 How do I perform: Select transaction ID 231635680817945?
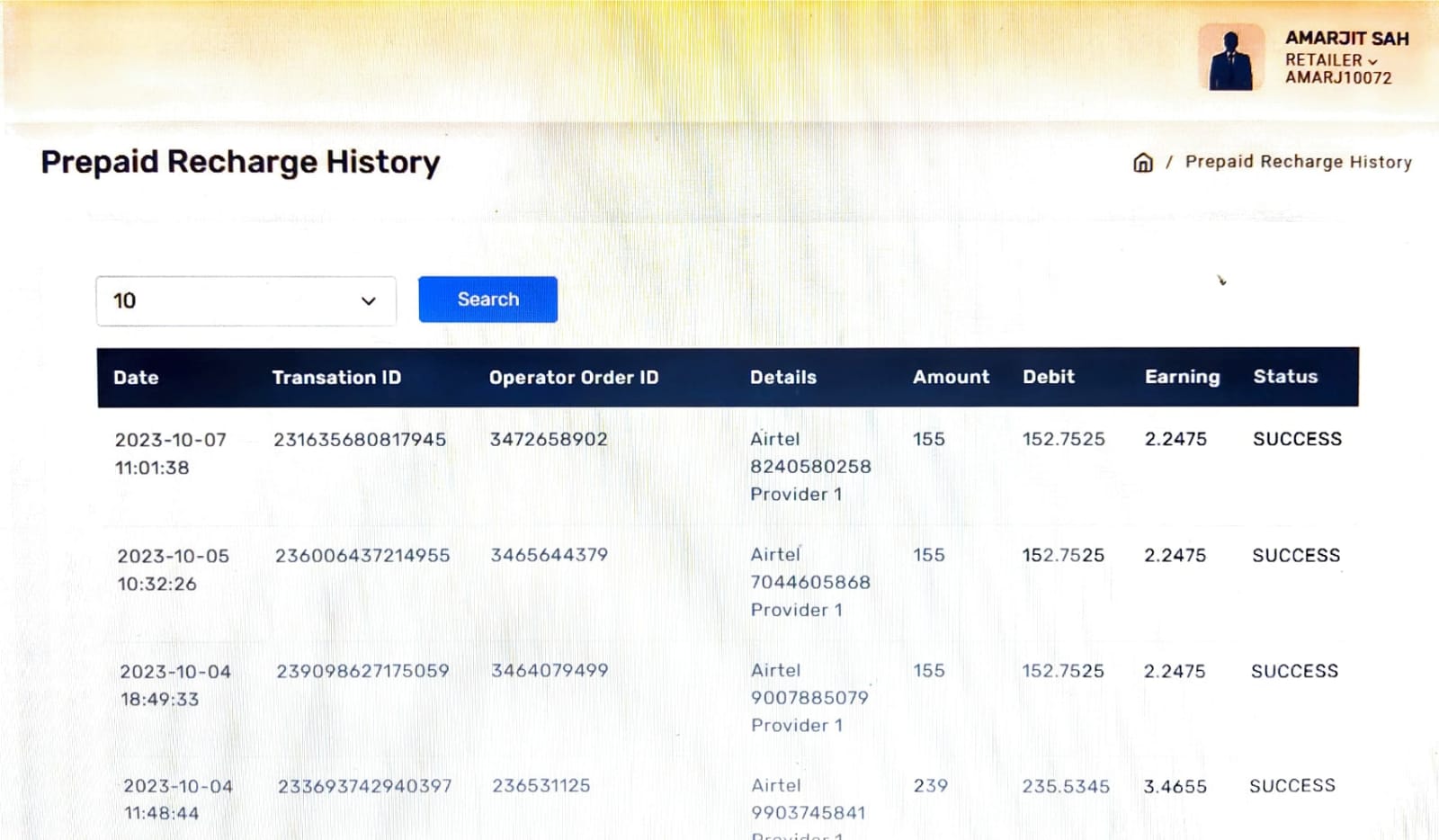point(360,440)
